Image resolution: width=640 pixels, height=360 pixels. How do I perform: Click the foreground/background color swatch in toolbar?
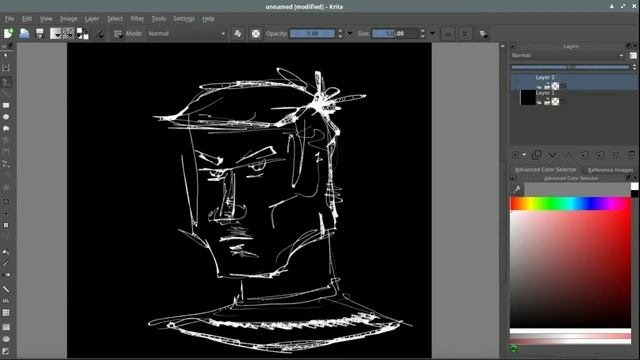[x=83, y=33]
